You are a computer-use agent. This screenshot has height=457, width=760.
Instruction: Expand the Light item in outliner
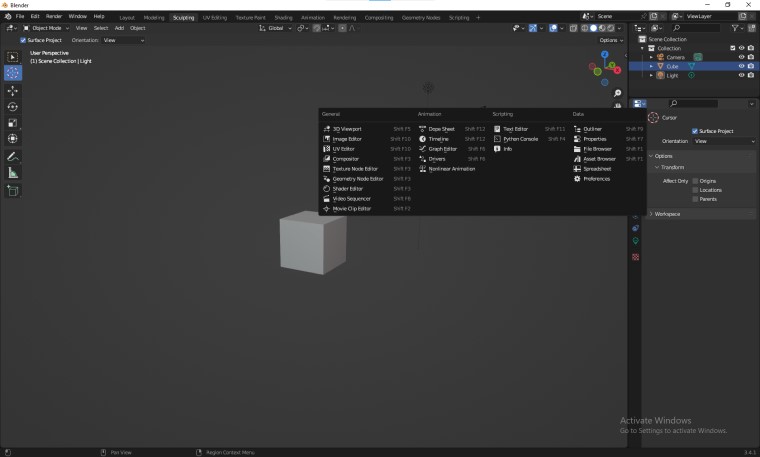[x=651, y=76]
